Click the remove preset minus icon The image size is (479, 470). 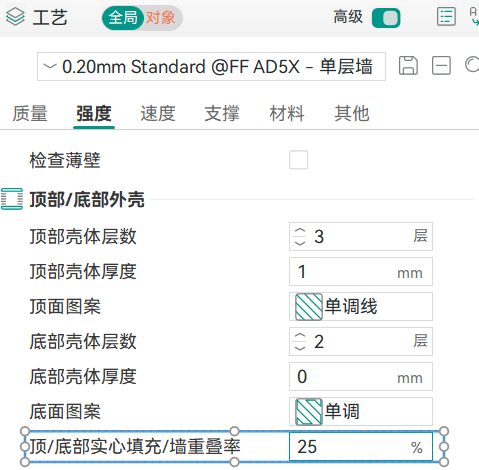coord(441,65)
